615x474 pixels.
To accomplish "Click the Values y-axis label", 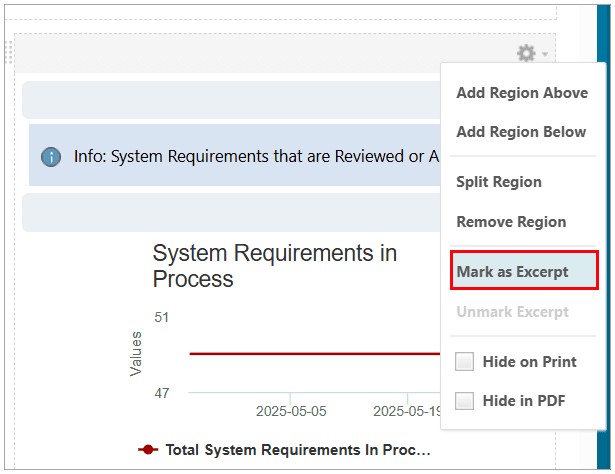I will pyautogui.click(x=136, y=354).
